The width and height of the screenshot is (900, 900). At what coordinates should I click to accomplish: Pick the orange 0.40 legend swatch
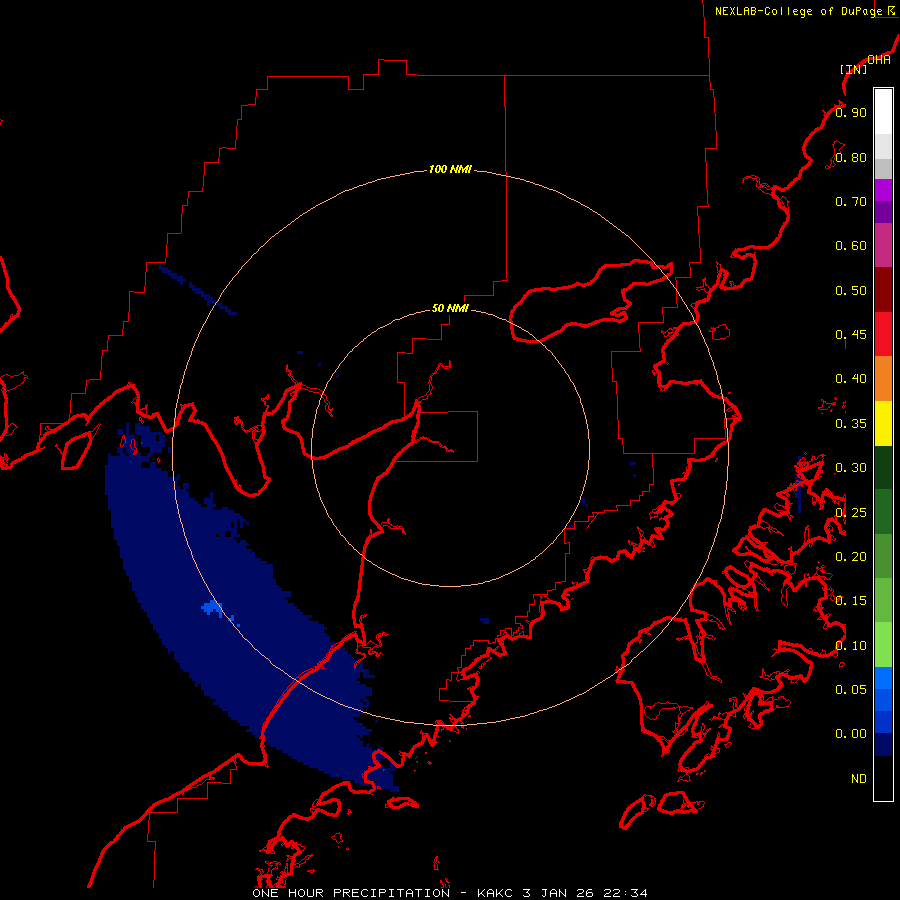pyautogui.click(x=883, y=379)
